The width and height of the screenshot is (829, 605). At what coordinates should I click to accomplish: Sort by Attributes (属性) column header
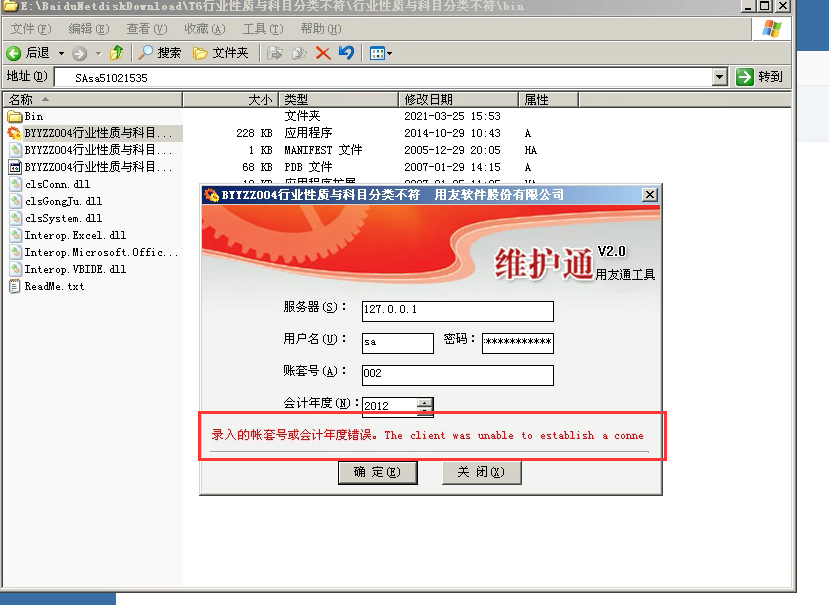[x=548, y=99]
